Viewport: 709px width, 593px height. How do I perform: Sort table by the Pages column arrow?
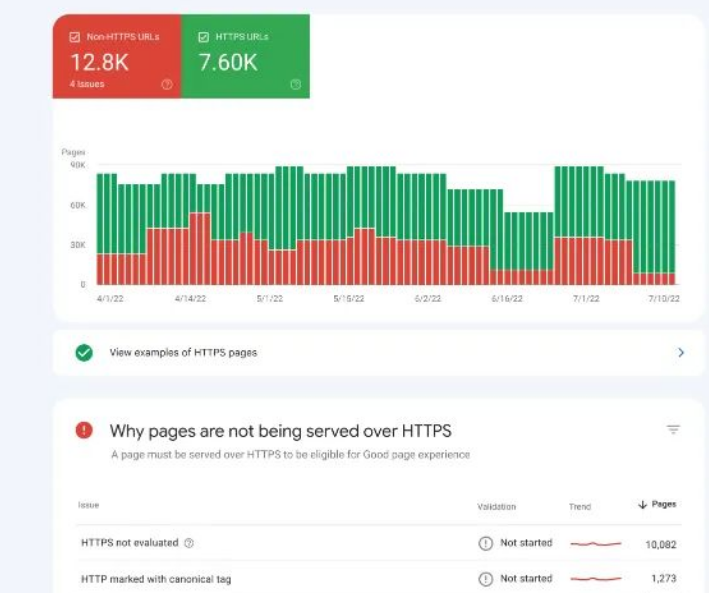click(x=642, y=505)
